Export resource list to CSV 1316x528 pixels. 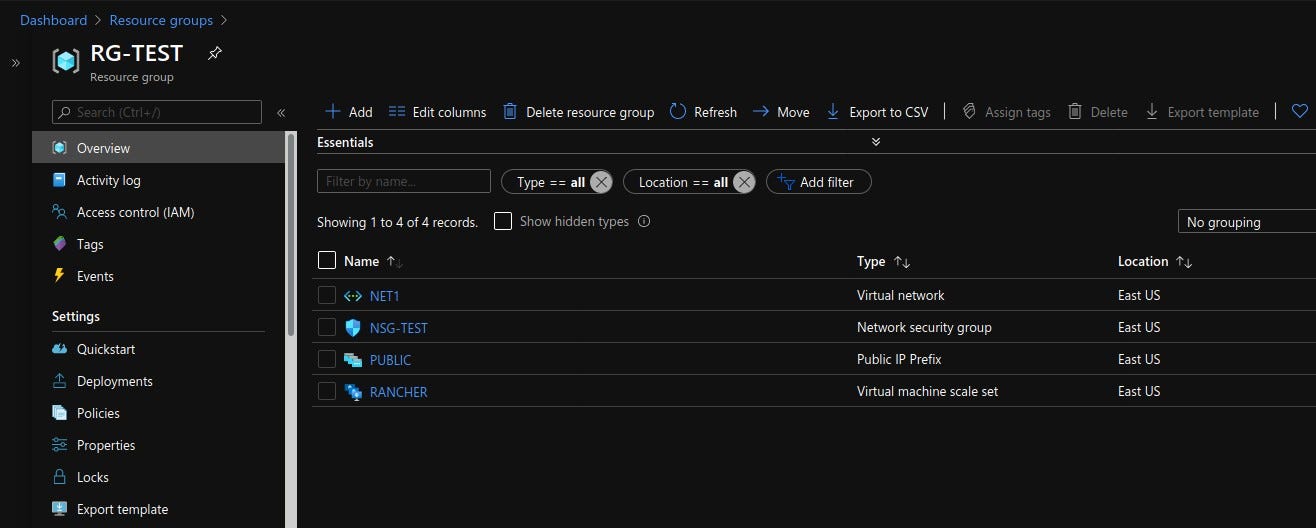click(x=877, y=112)
